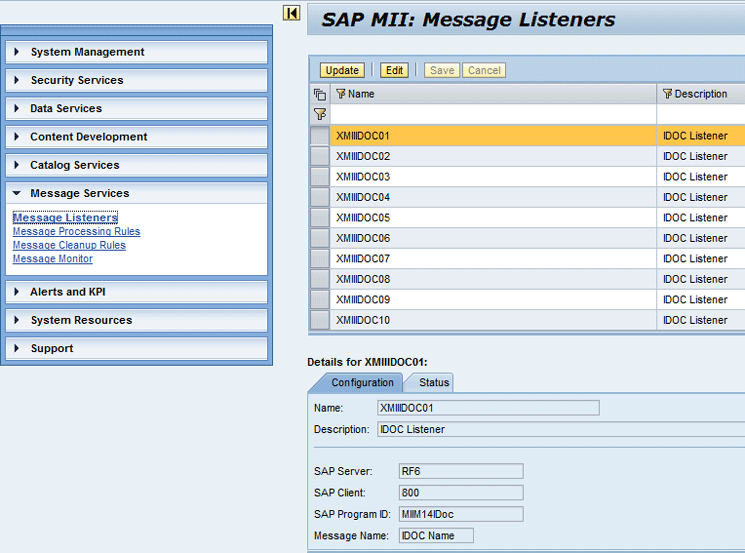Screen dimensions: 745x553
Task: Open the Message Monitor link
Action: tap(52, 259)
